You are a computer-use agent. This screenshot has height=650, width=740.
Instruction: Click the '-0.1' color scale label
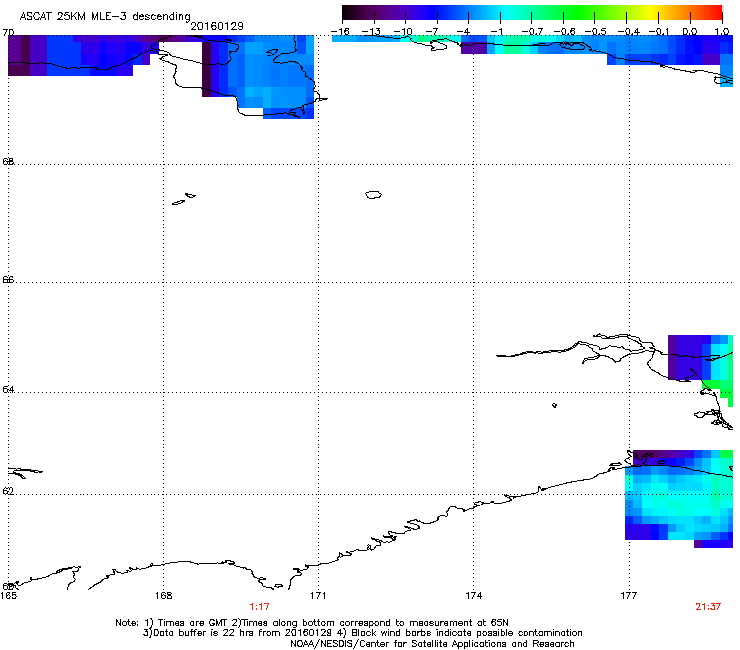pos(659,32)
